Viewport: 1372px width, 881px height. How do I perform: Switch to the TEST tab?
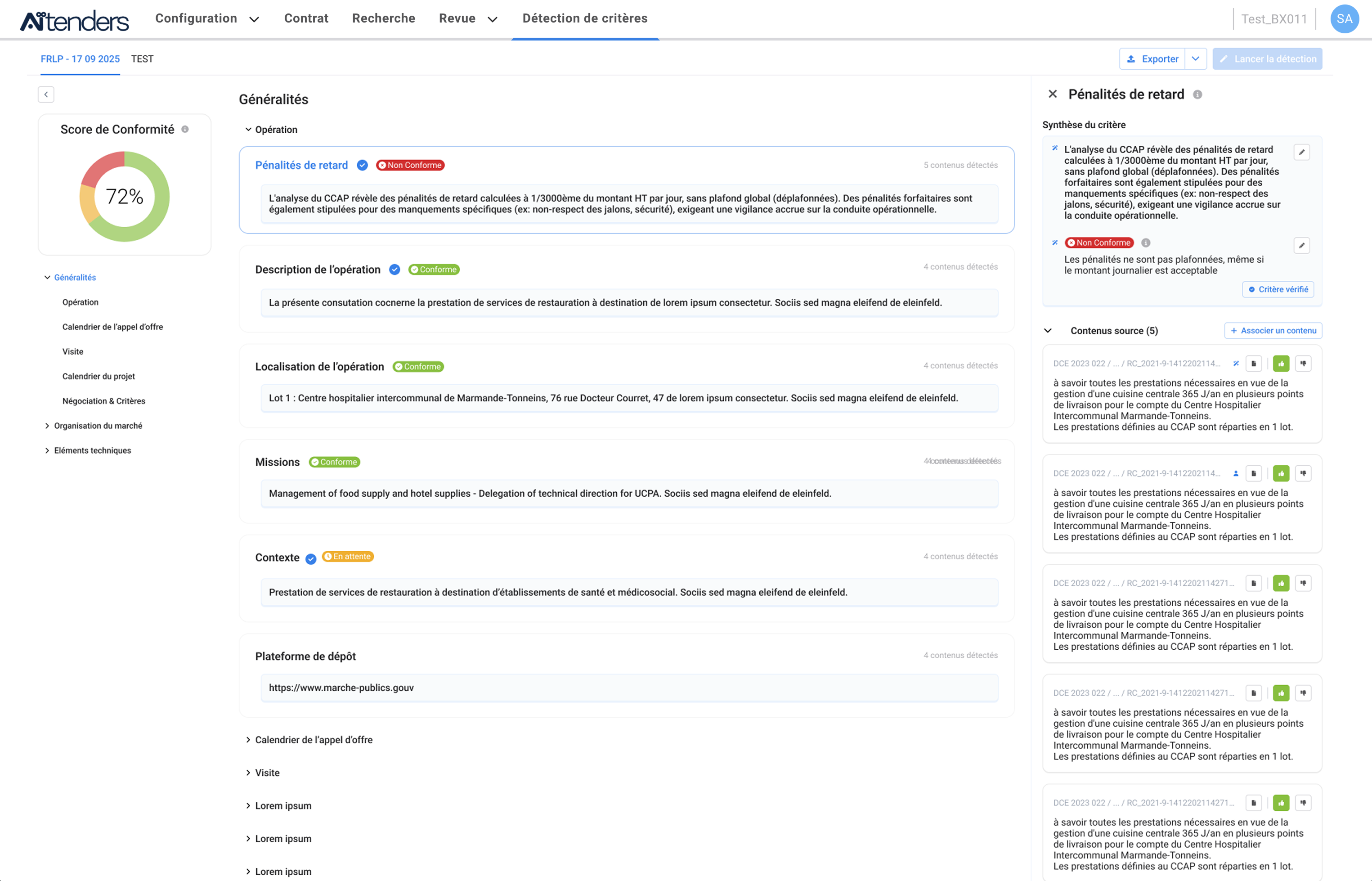pyautogui.click(x=142, y=59)
